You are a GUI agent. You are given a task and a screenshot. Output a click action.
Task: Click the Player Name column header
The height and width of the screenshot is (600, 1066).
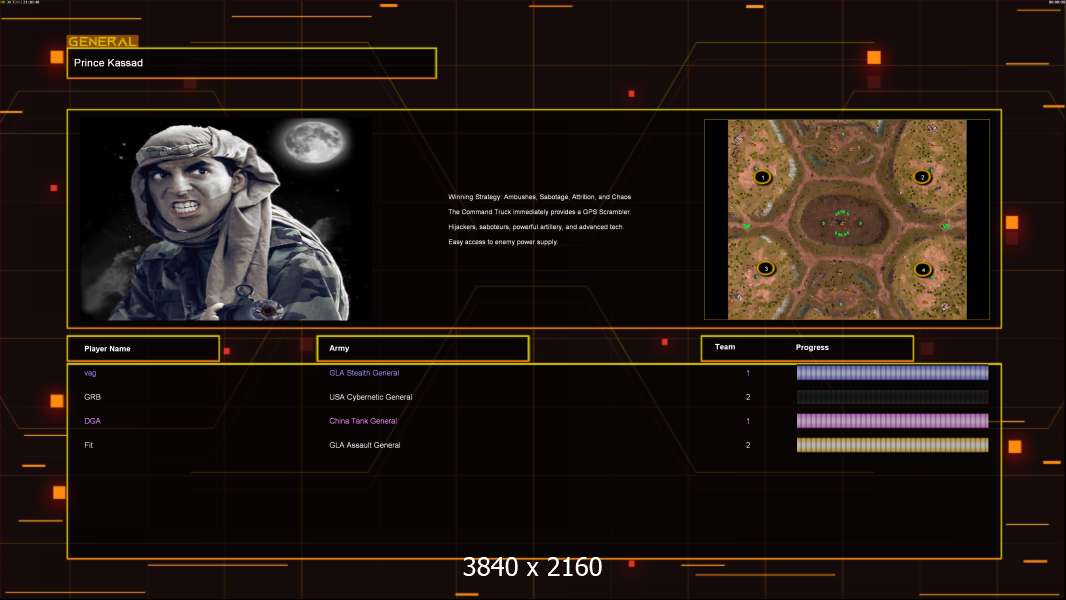pos(143,349)
